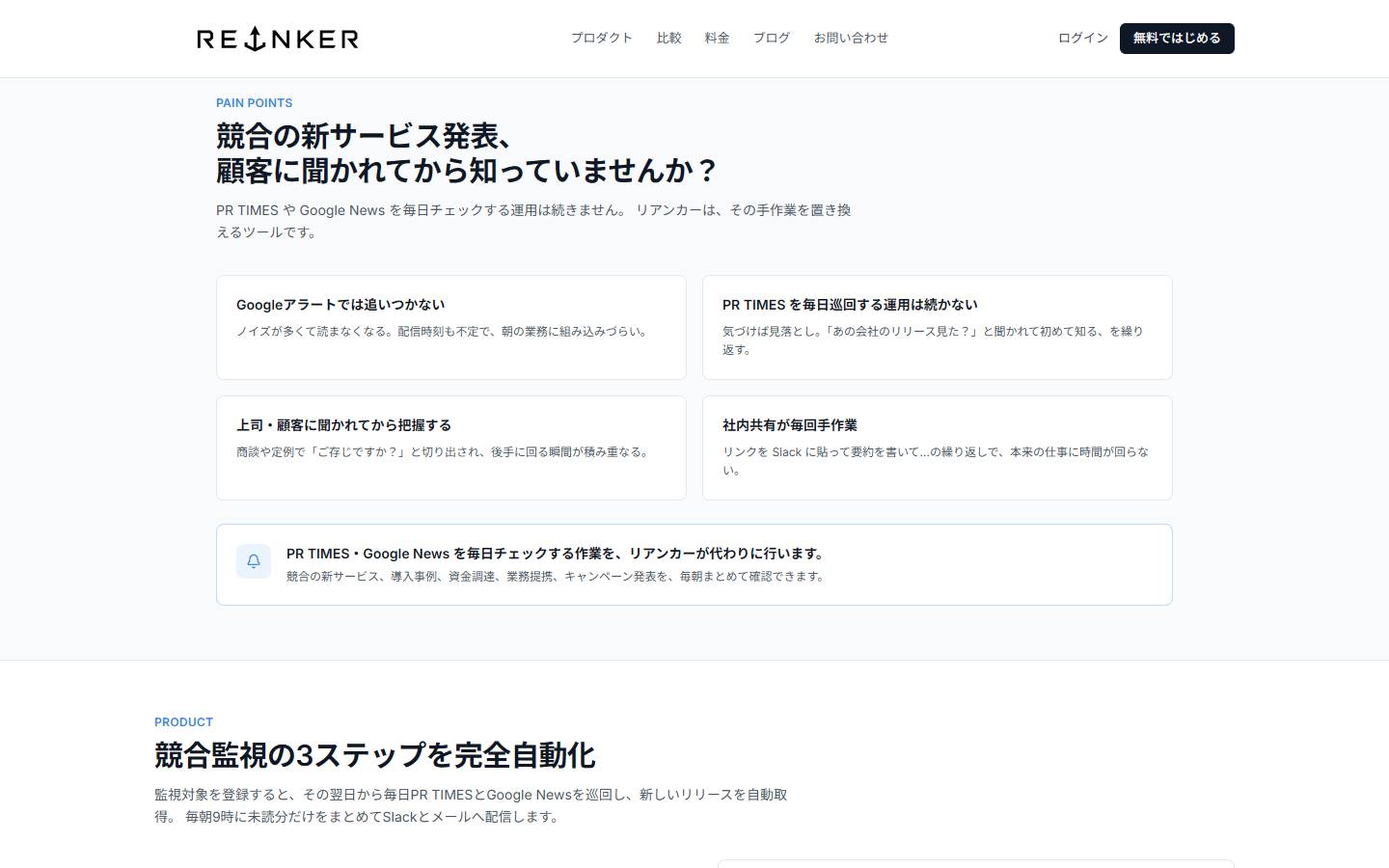Image resolution: width=1389 pixels, height=868 pixels.
Task: Navigate to the ブログ link
Action: coord(772,38)
